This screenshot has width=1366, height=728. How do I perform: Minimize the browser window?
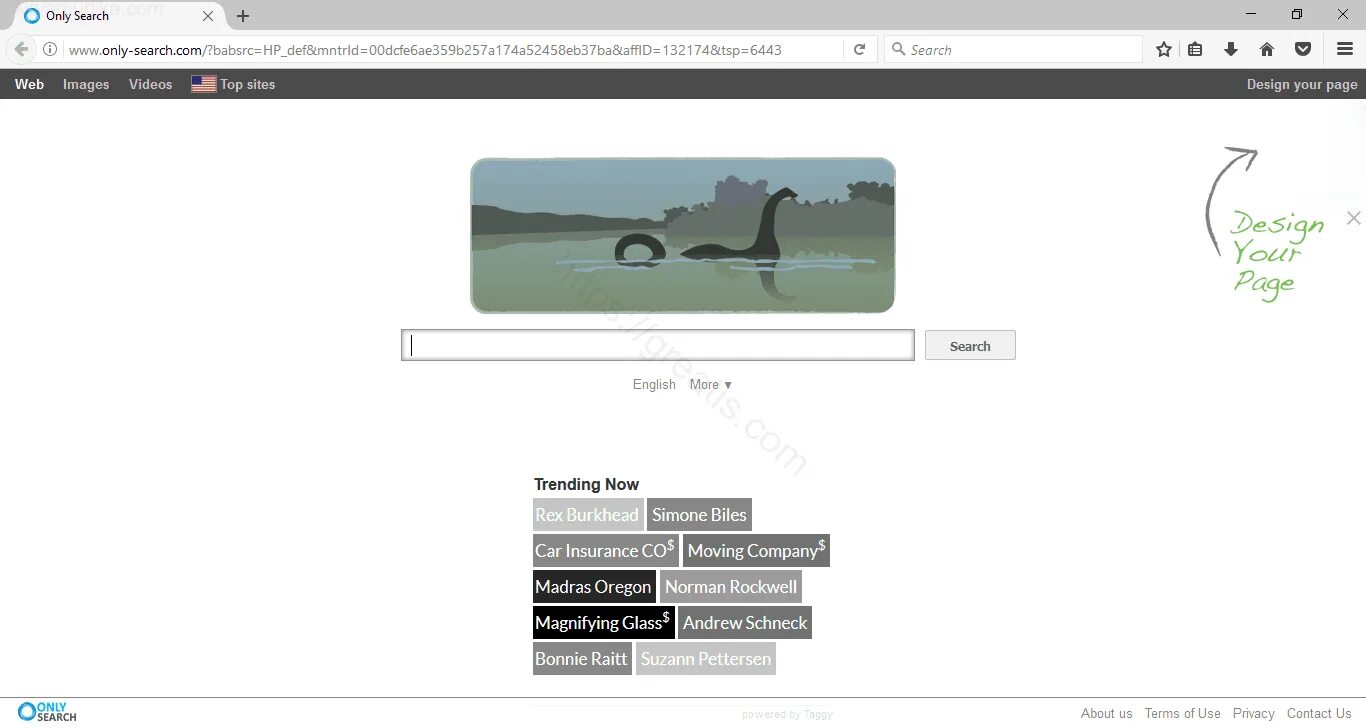coord(1251,14)
